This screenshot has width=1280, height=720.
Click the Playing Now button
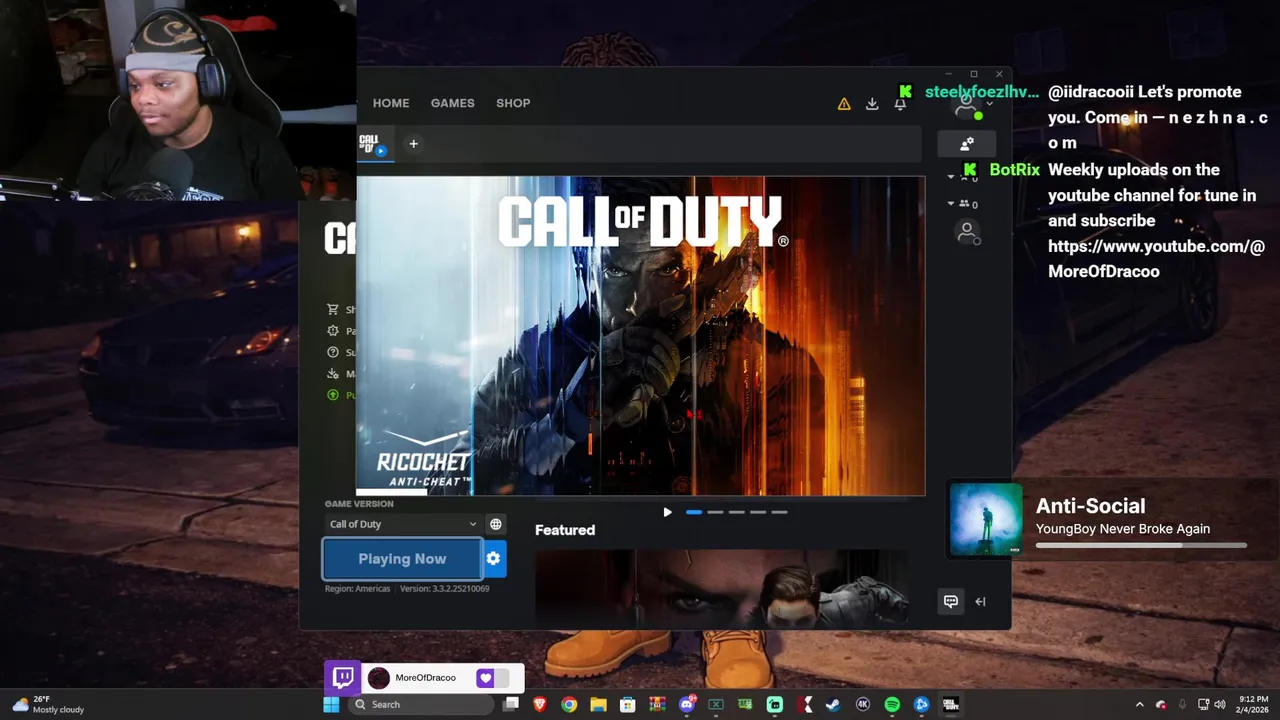click(x=402, y=559)
